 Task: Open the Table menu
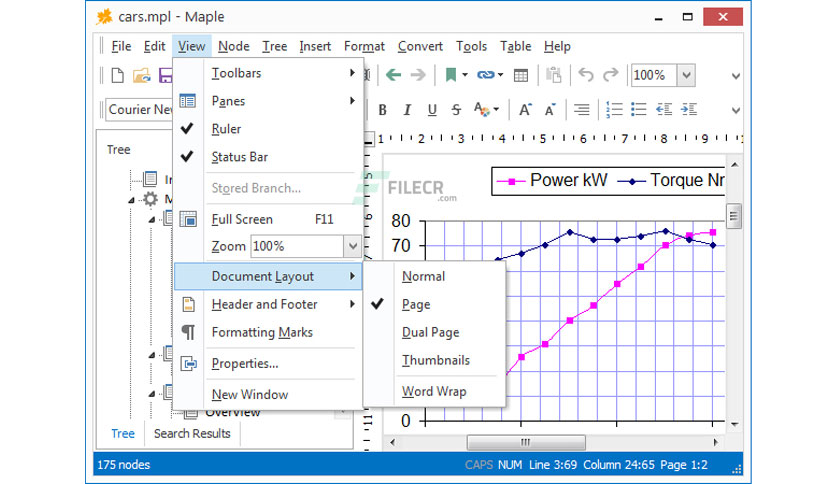tap(515, 46)
